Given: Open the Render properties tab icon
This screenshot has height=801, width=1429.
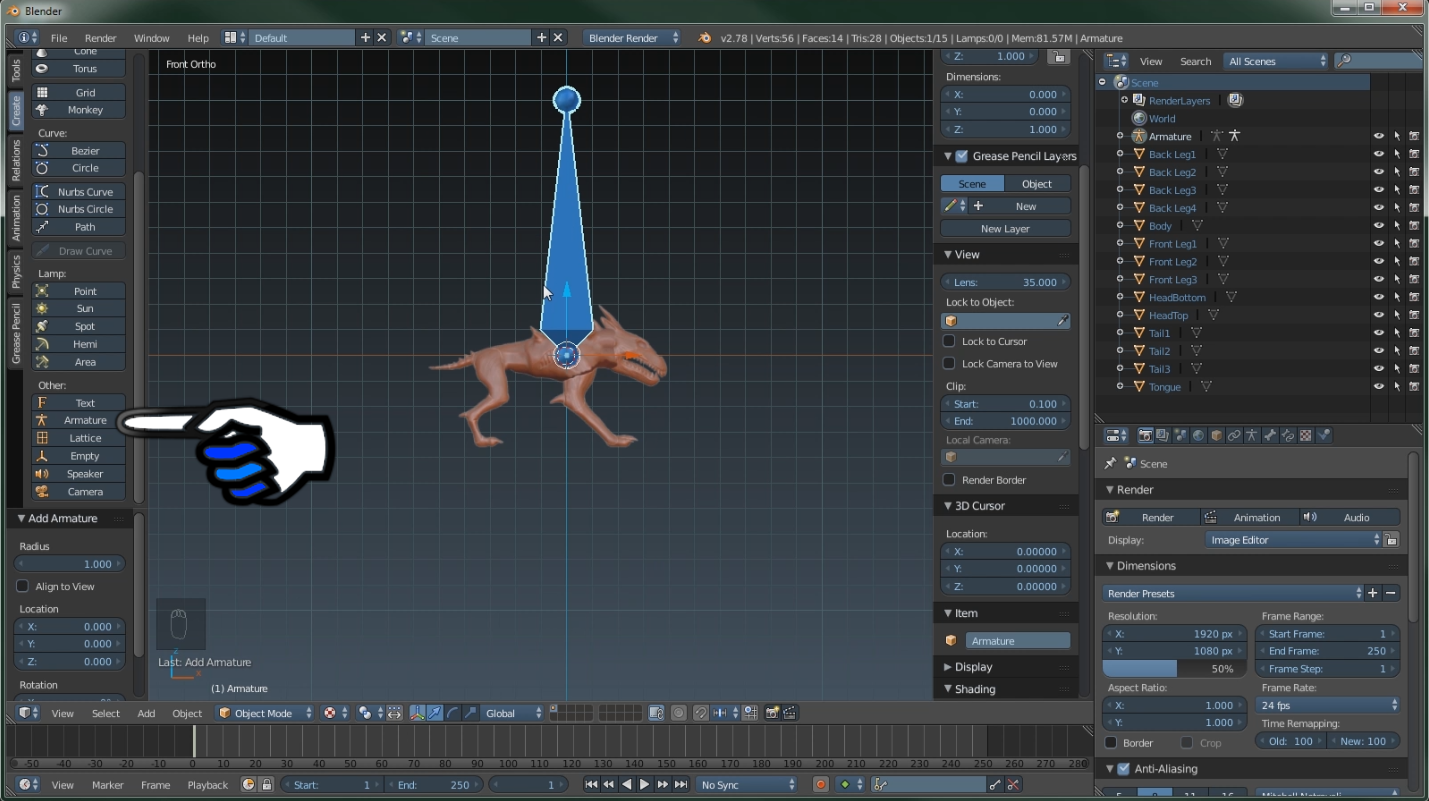Looking at the screenshot, I should point(1145,435).
